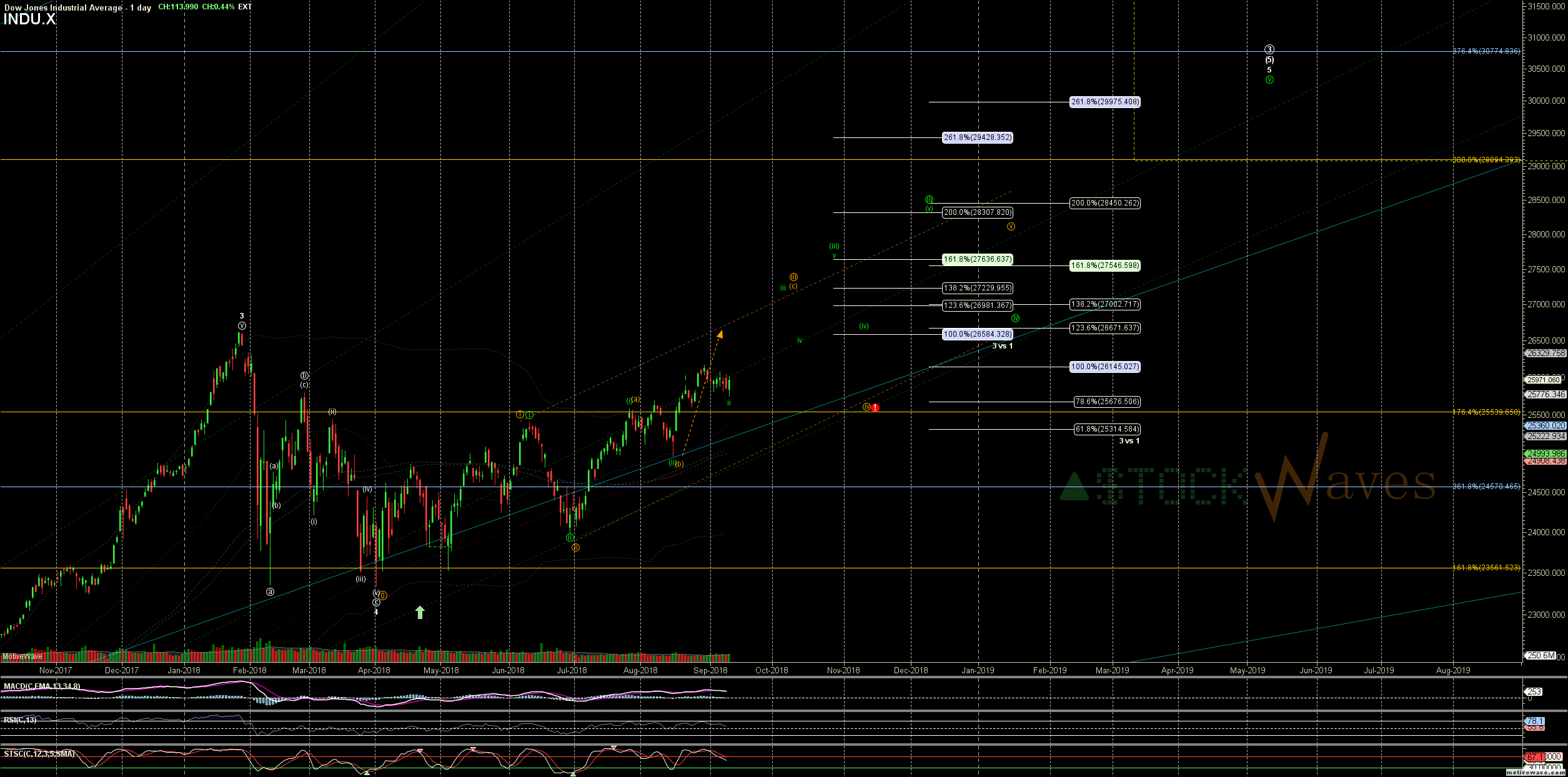This screenshot has height=777, width=1568.
Task: Select the 61.8%(25314.584) retracement label
Action: 1106,429
